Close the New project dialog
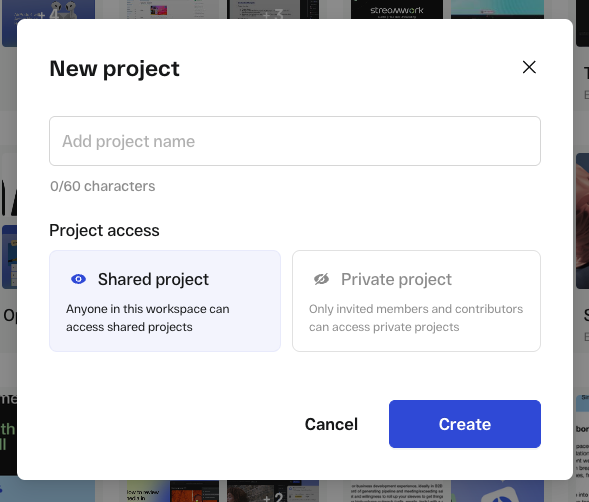Image resolution: width=589 pixels, height=502 pixels. pyautogui.click(x=529, y=67)
